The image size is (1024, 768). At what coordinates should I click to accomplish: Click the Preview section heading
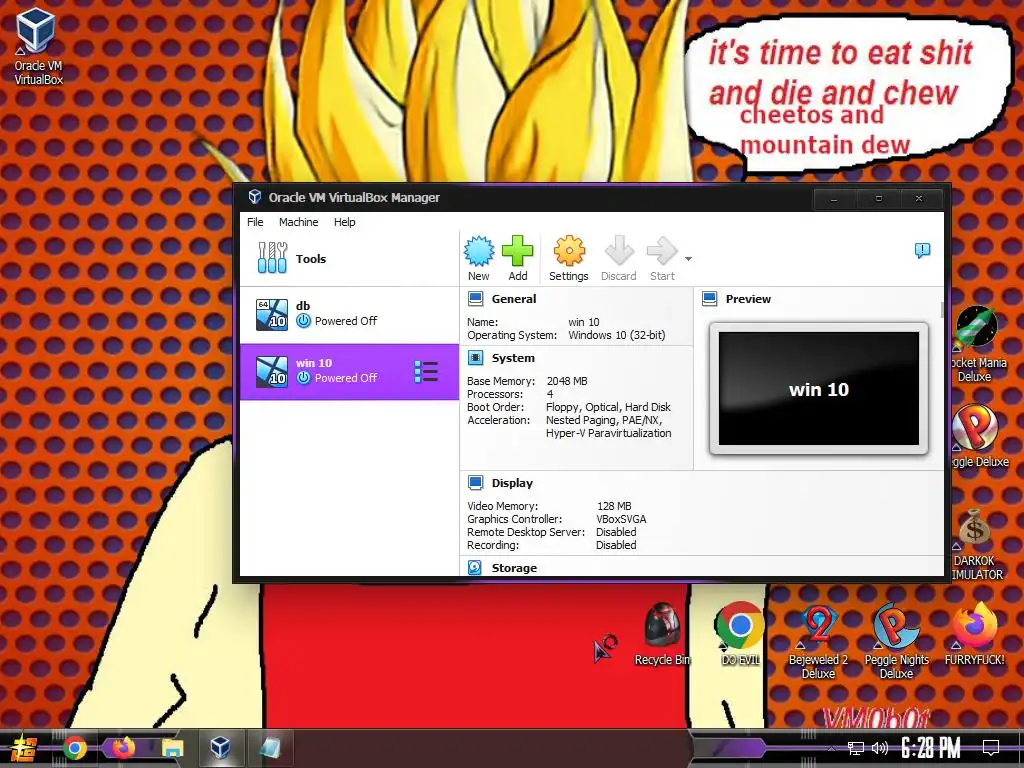[748, 299]
